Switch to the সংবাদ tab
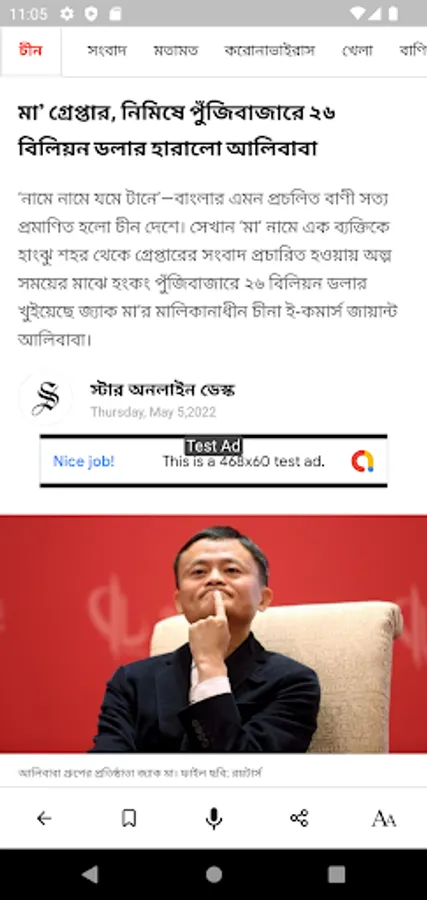 [107, 51]
